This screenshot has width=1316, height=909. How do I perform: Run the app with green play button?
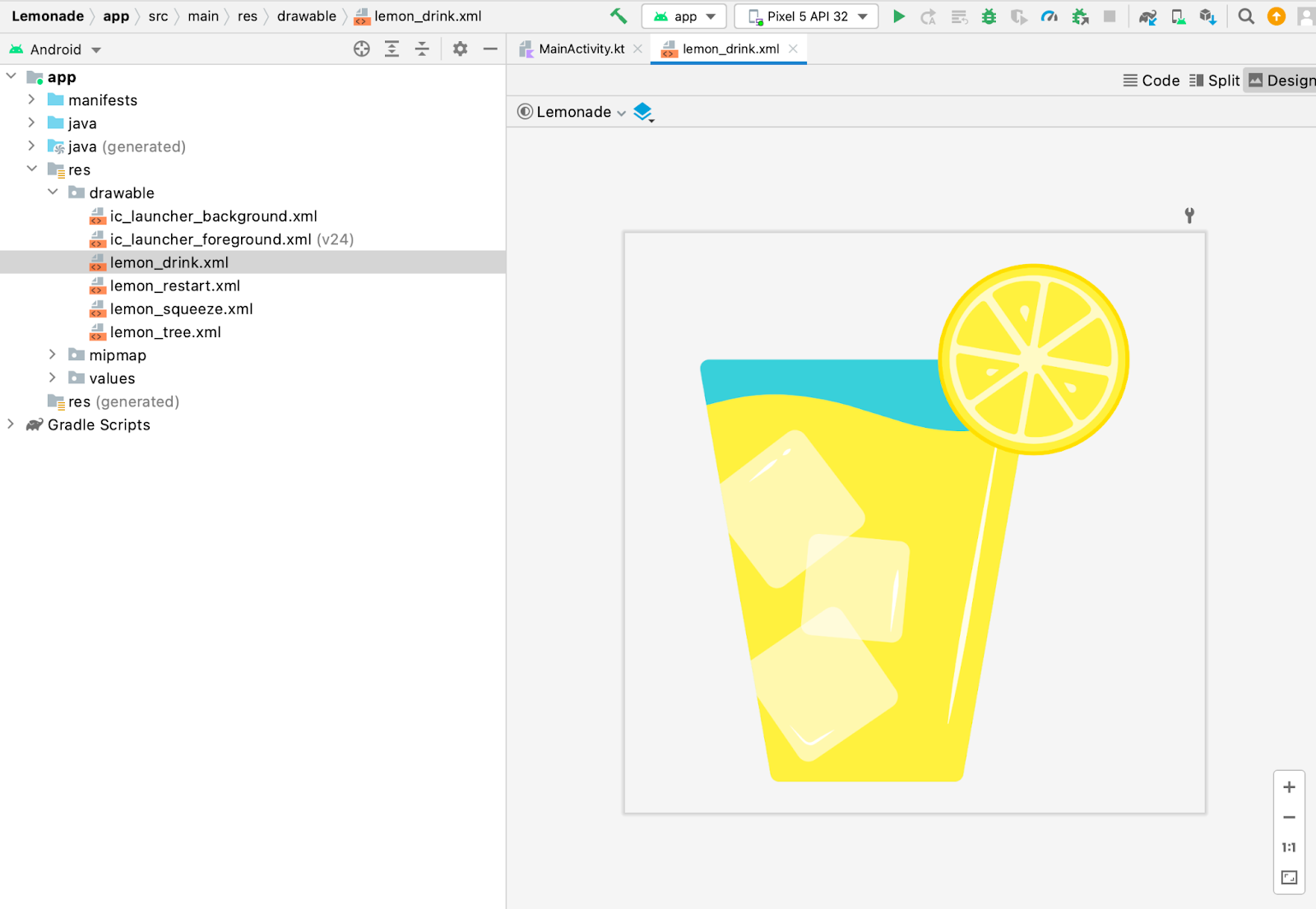coord(899,16)
